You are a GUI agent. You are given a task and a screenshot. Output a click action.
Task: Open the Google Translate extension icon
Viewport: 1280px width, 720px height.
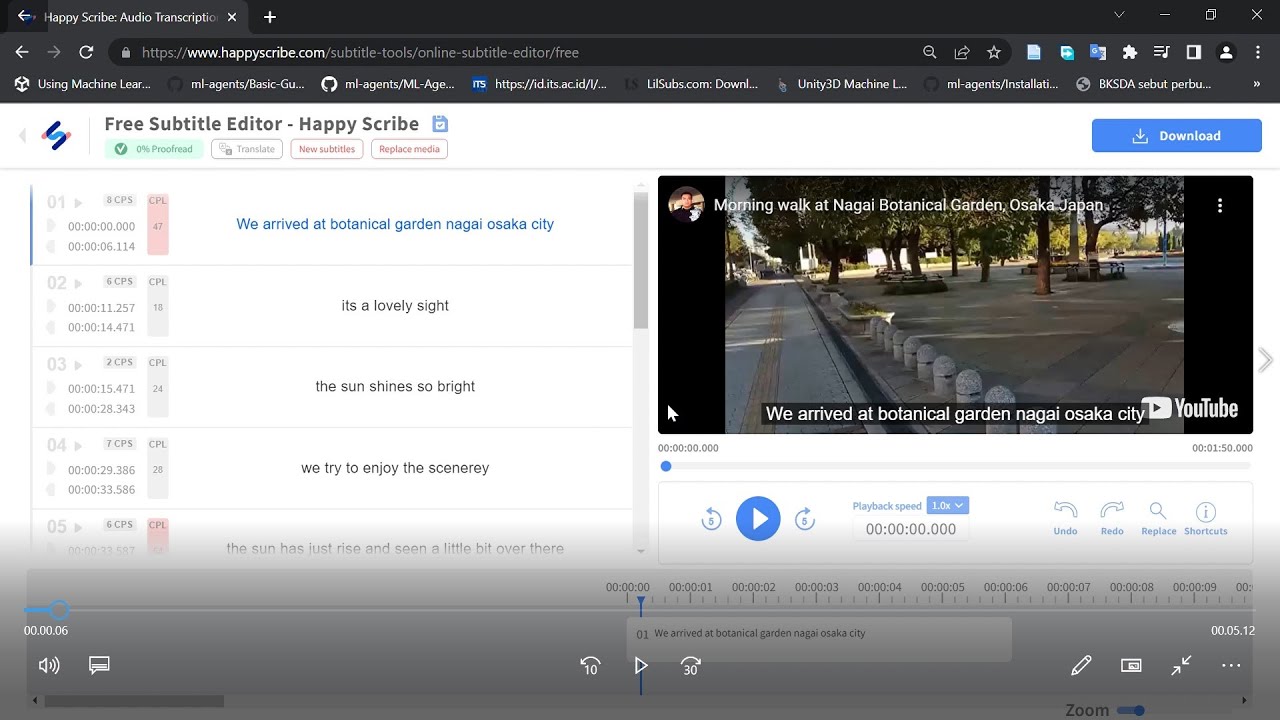coord(1098,52)
